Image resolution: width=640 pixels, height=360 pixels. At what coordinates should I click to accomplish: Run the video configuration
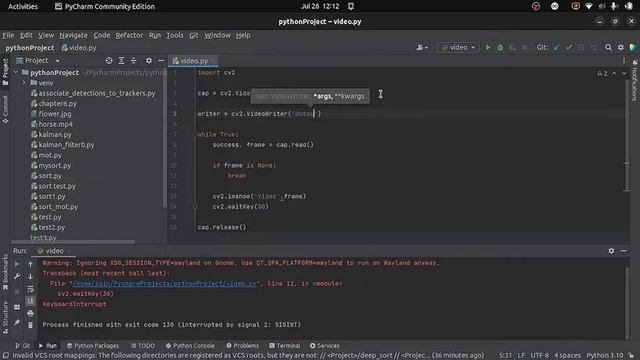(488, 47)
